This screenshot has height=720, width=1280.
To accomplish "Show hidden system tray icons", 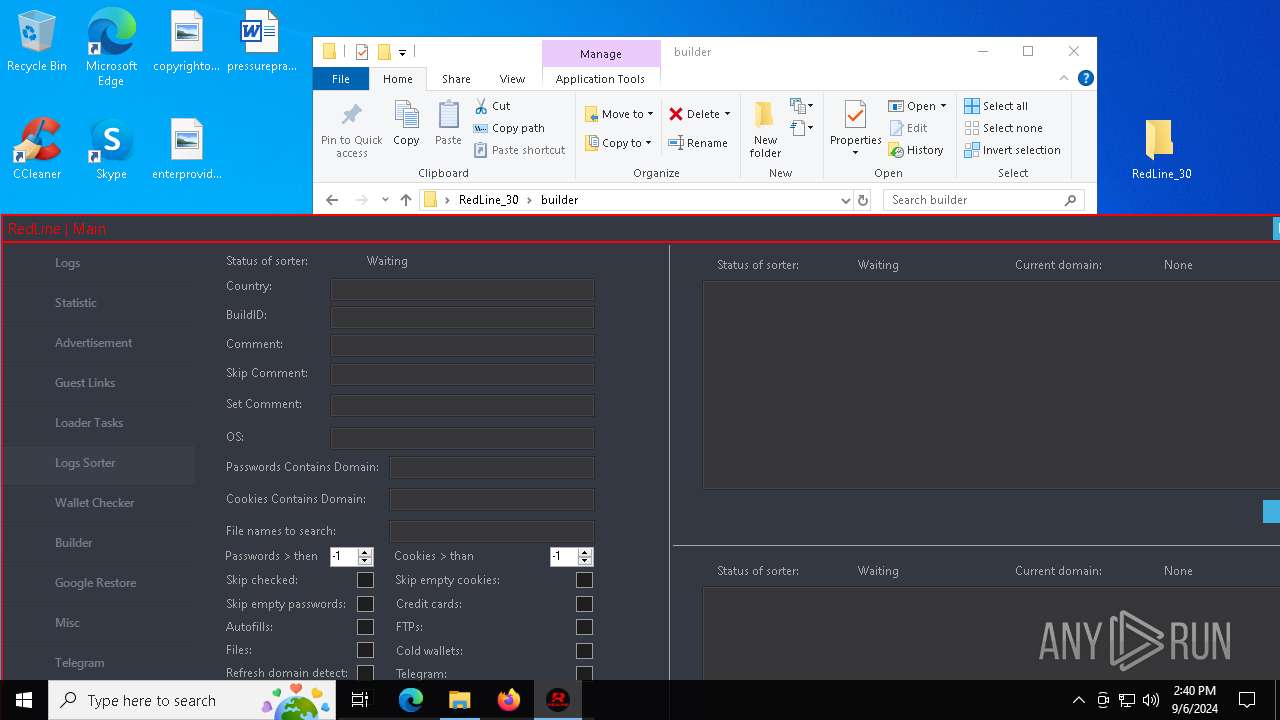I will [1078, 700].
